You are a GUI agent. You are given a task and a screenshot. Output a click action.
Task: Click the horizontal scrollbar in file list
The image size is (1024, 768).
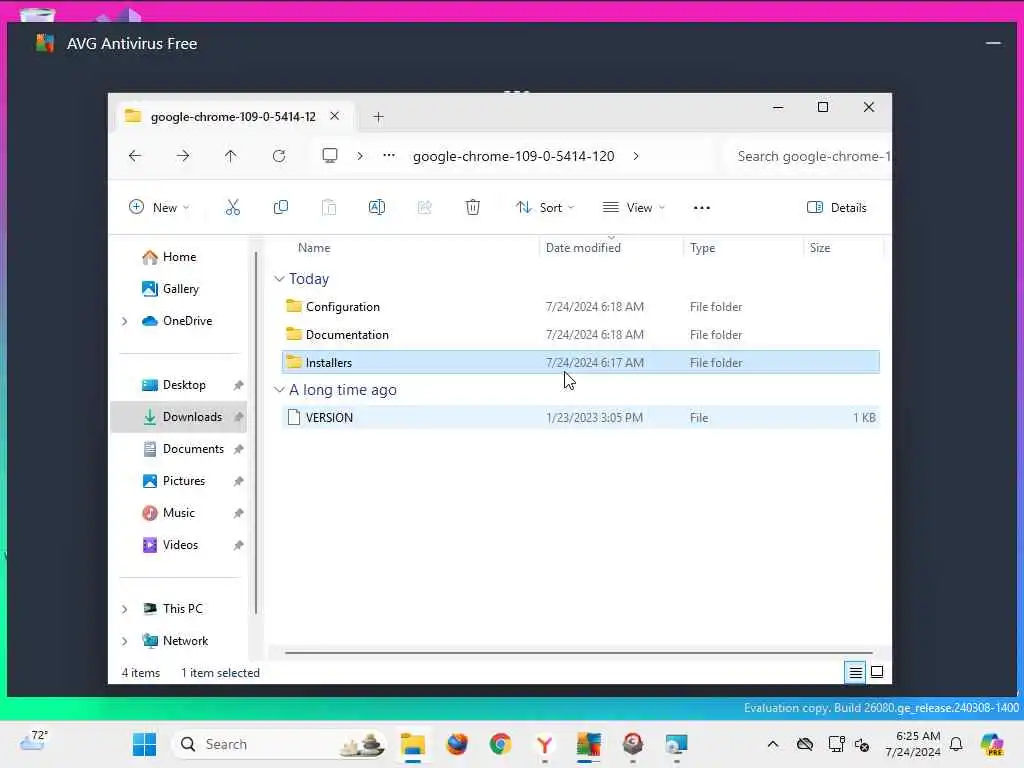click(579, 652)
